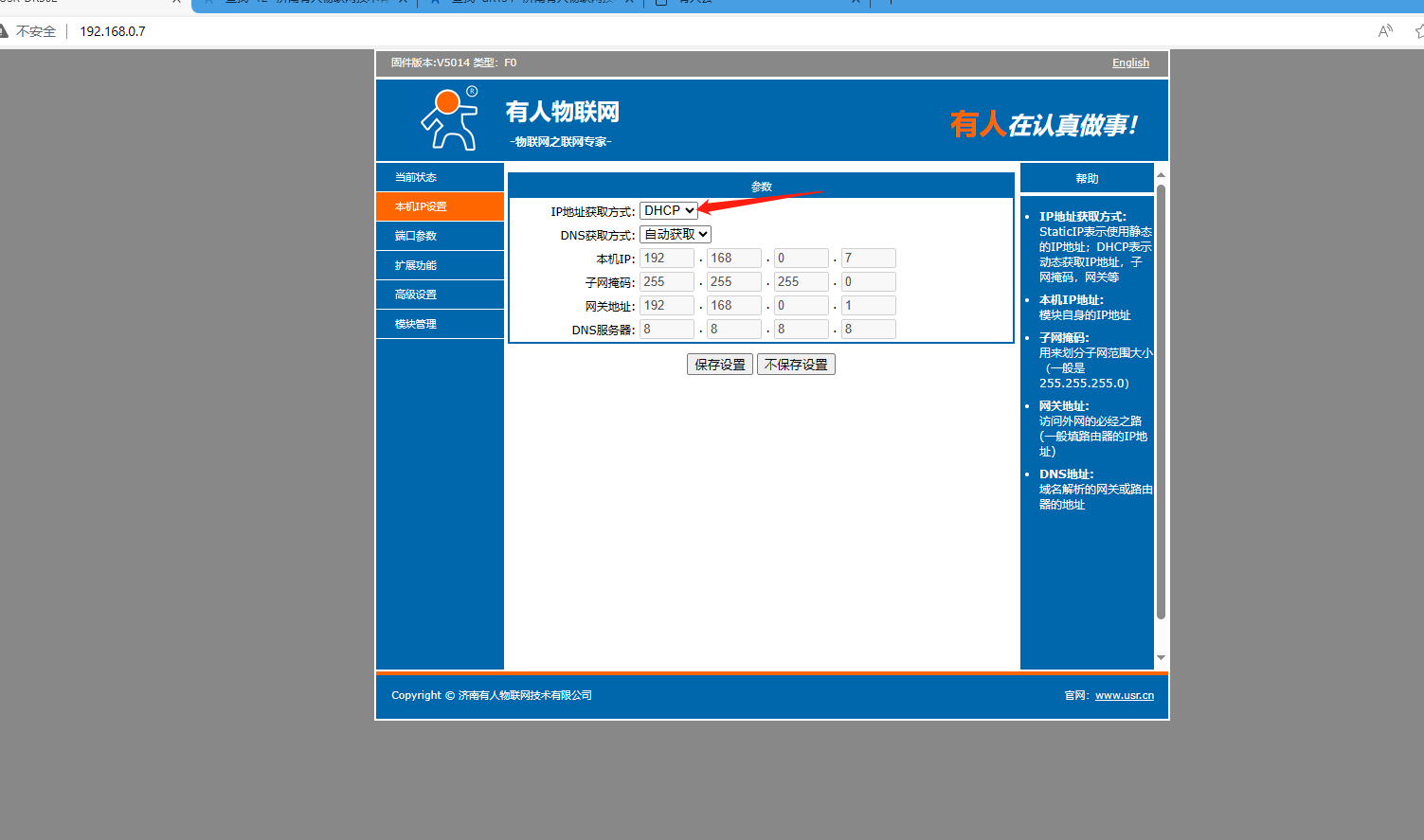
Task: Click the help panel scrollbar down arrow
Action: click(1161, 658)
